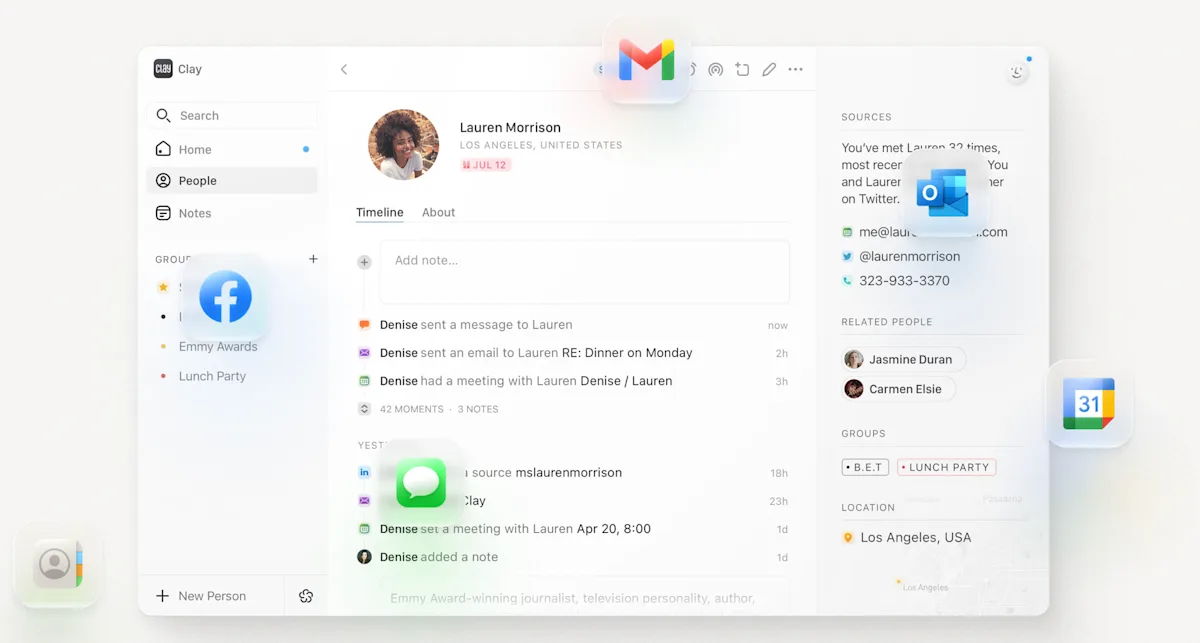Click the Twitter bird icon in Sources
The image size is (1200, 643).
(847, 256)
